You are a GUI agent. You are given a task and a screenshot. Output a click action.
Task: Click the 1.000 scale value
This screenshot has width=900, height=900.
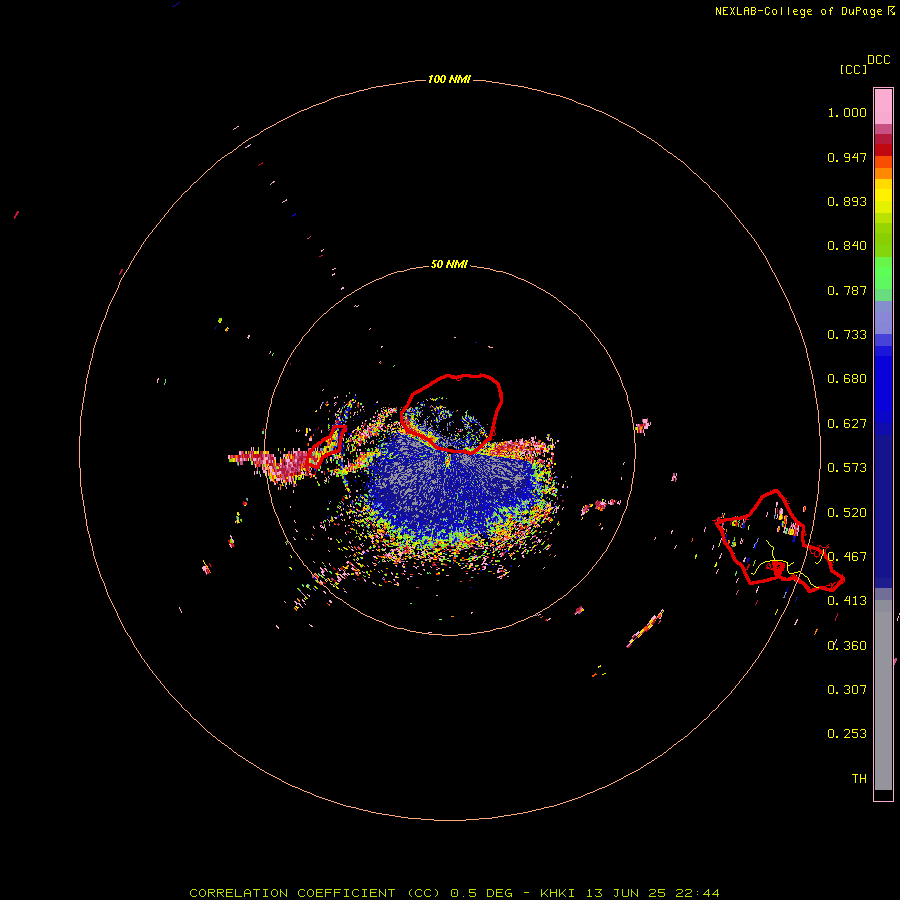pyautogui.click(x=847, y=112)
